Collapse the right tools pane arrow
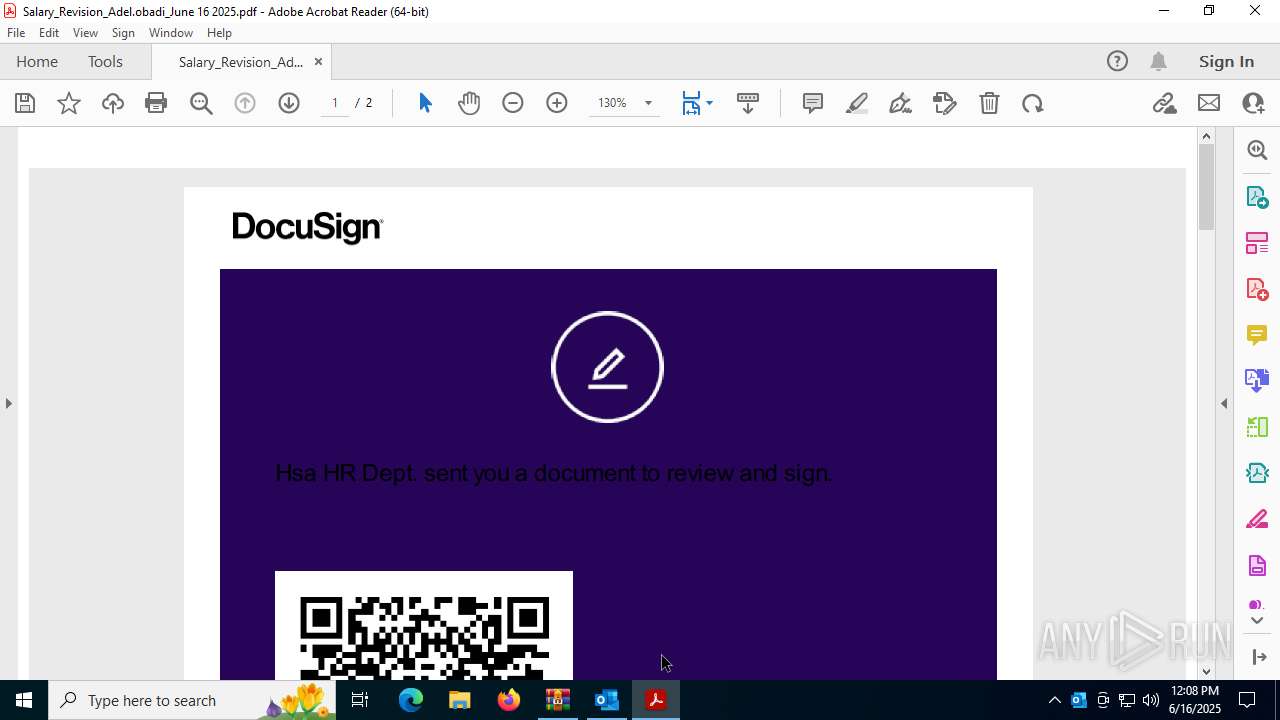Screen dimensions: 1280x720 (1224, 404)
